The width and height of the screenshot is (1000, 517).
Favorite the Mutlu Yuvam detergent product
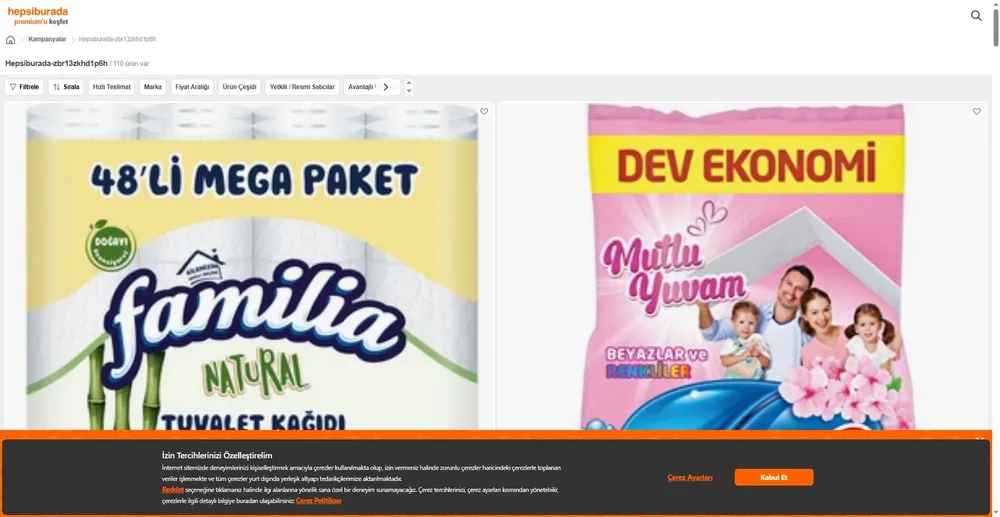pos(976,112)
